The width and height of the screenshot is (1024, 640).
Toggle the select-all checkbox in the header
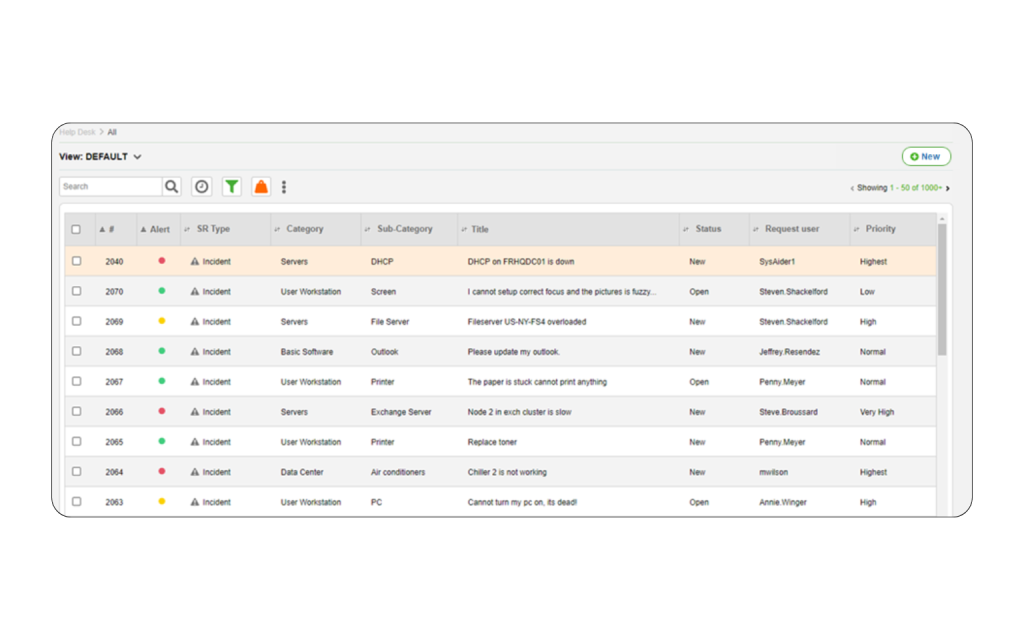point(78,229)
